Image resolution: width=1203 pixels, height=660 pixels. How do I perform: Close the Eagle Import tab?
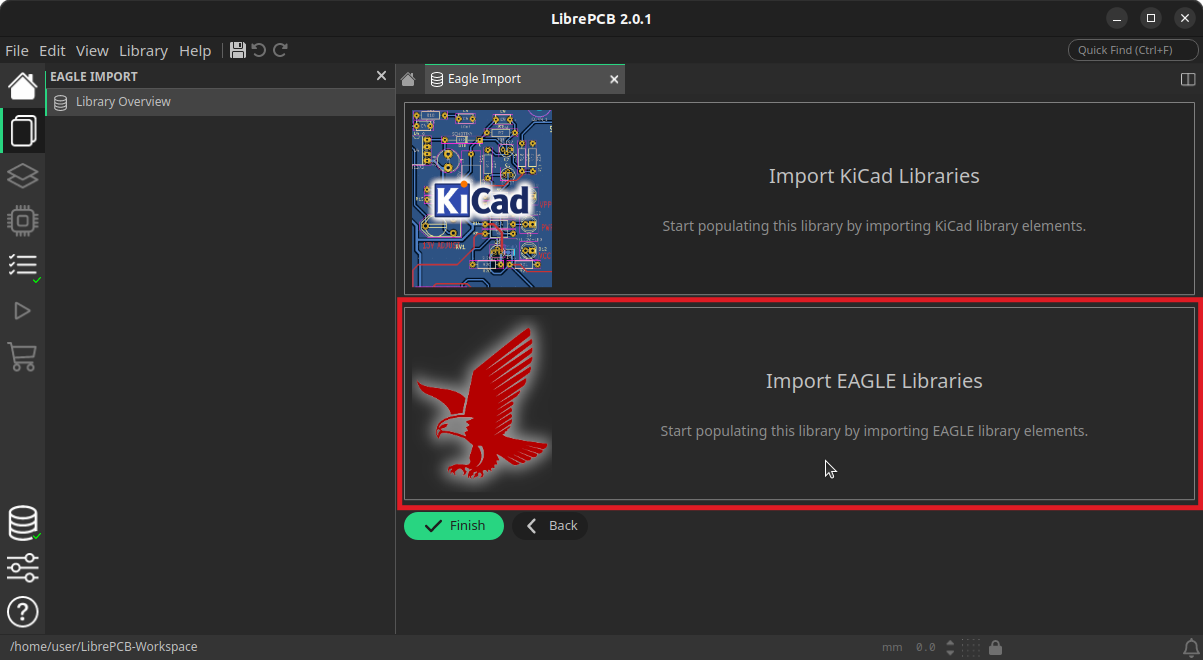614,79
